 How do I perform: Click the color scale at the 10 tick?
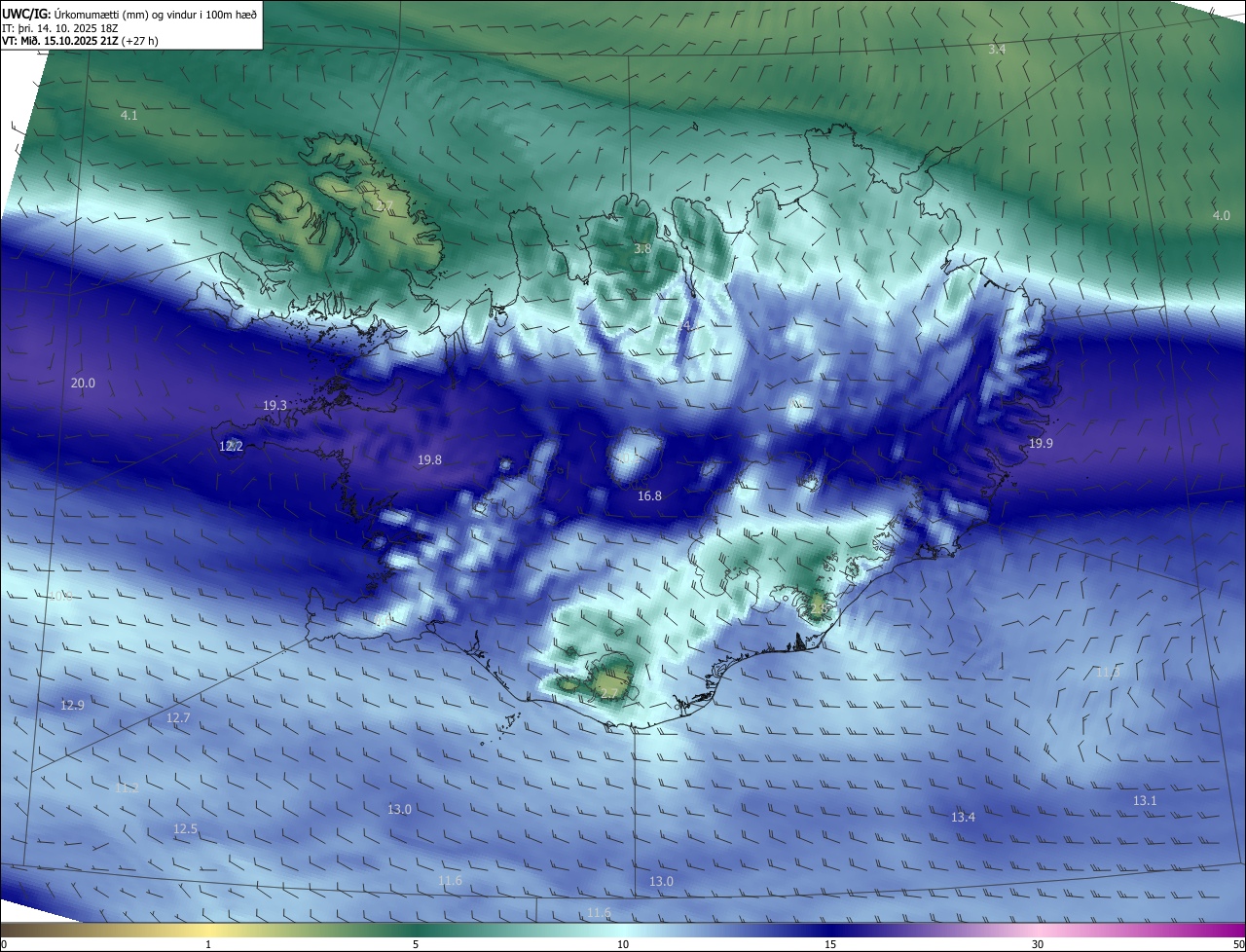(x=623, y=944)
